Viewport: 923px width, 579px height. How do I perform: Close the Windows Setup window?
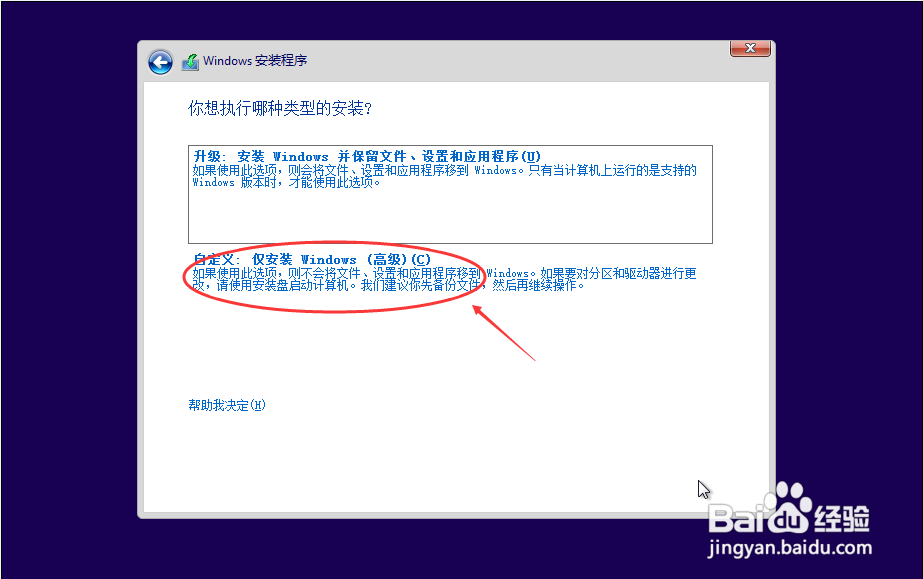pos(750,48)
